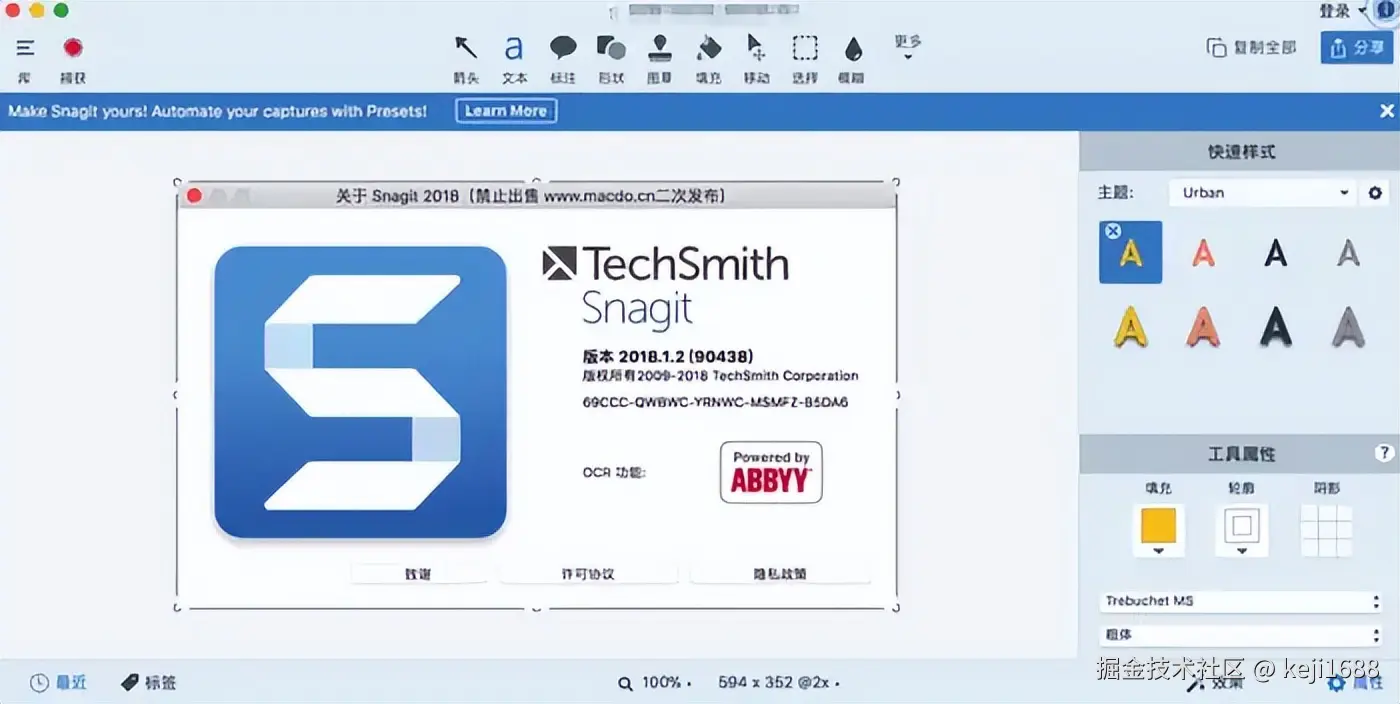1400x704 pixels.
Task: Select the Shape (形状) tool
Action: (611, 47)
